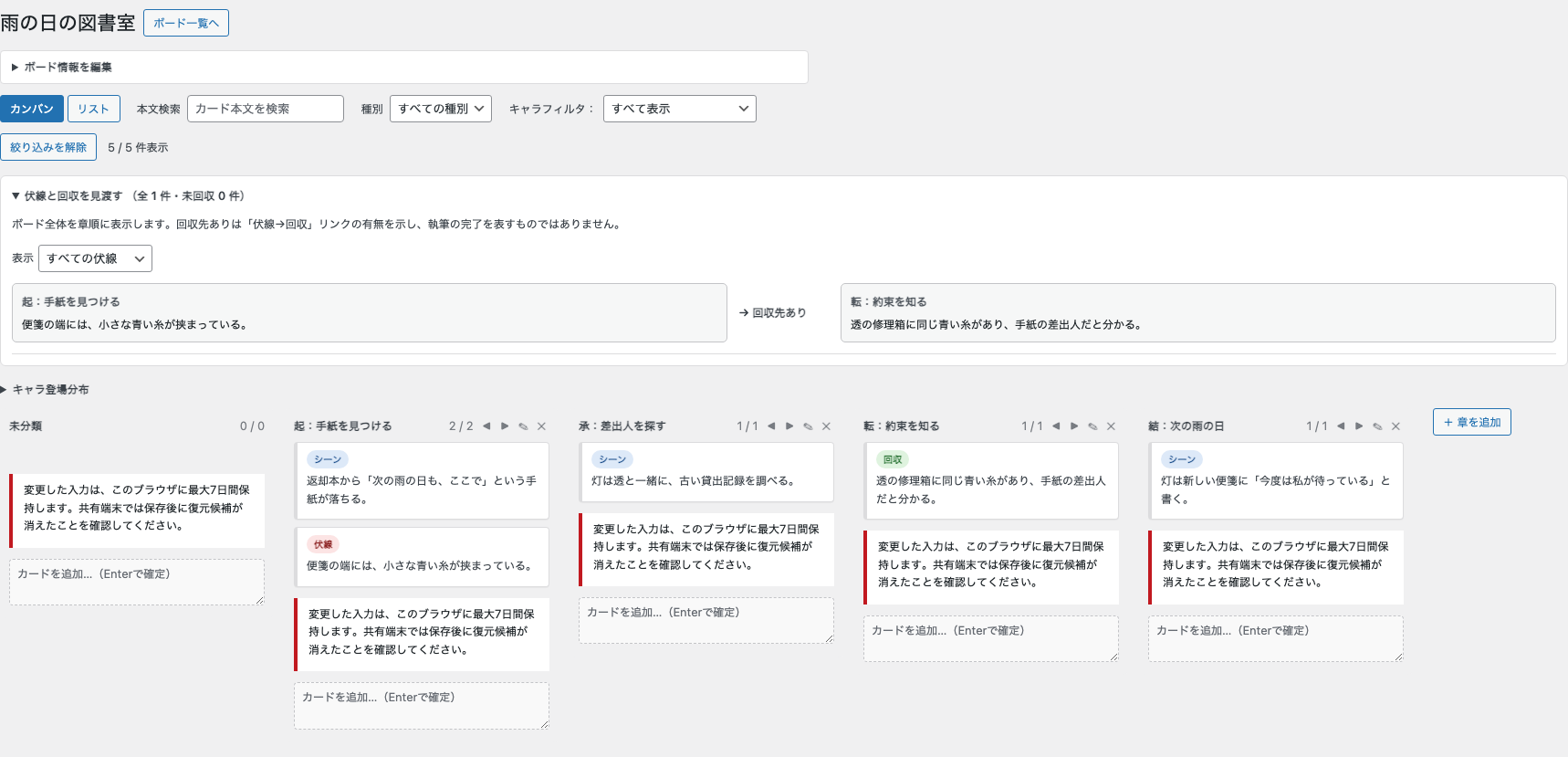Expand the キャラ登場分布 section

click(x=46, y=390)
